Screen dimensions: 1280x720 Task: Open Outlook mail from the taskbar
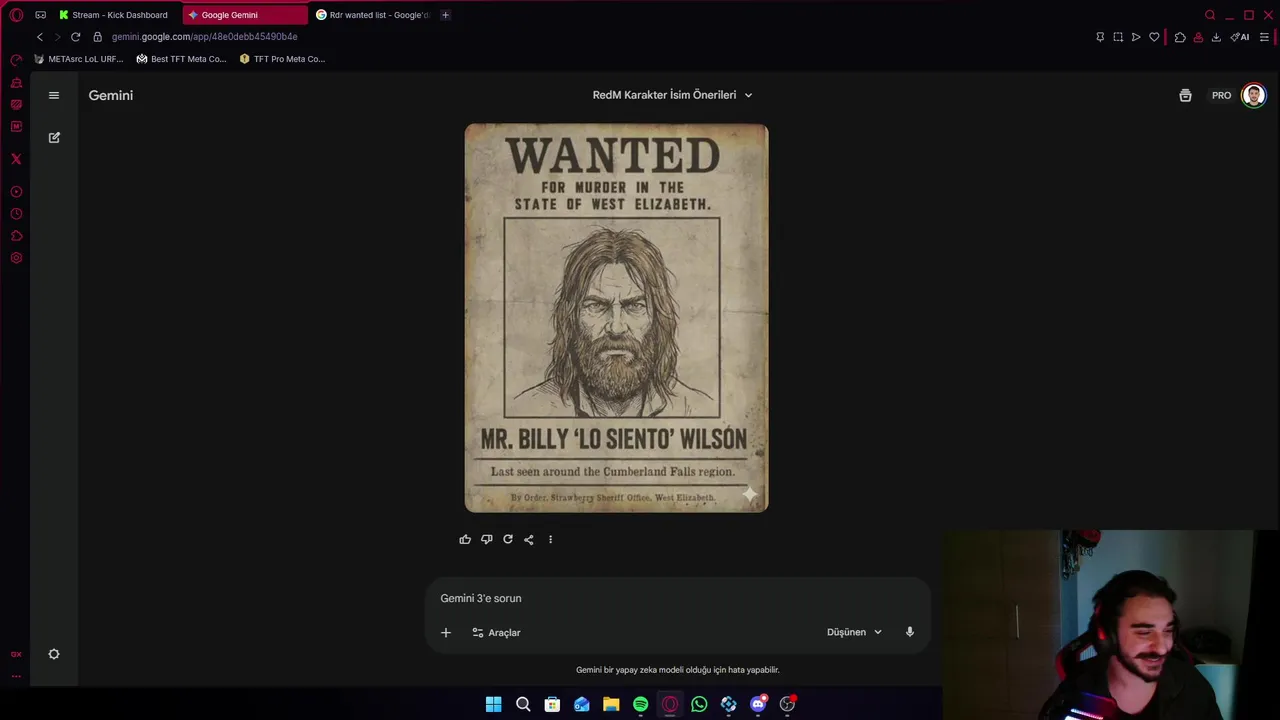pos(581,704)
